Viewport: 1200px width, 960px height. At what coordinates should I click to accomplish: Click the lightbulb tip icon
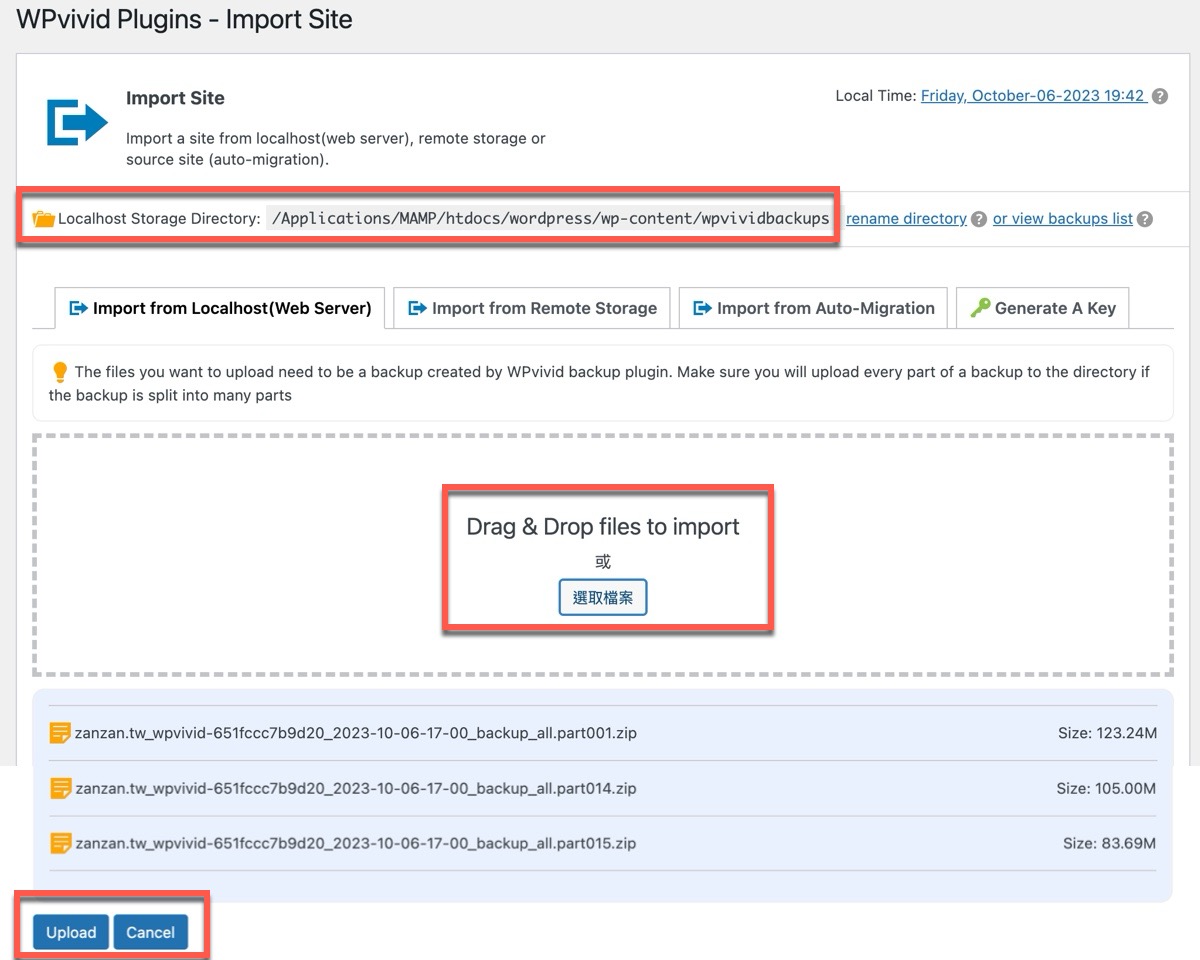[60, 372]
